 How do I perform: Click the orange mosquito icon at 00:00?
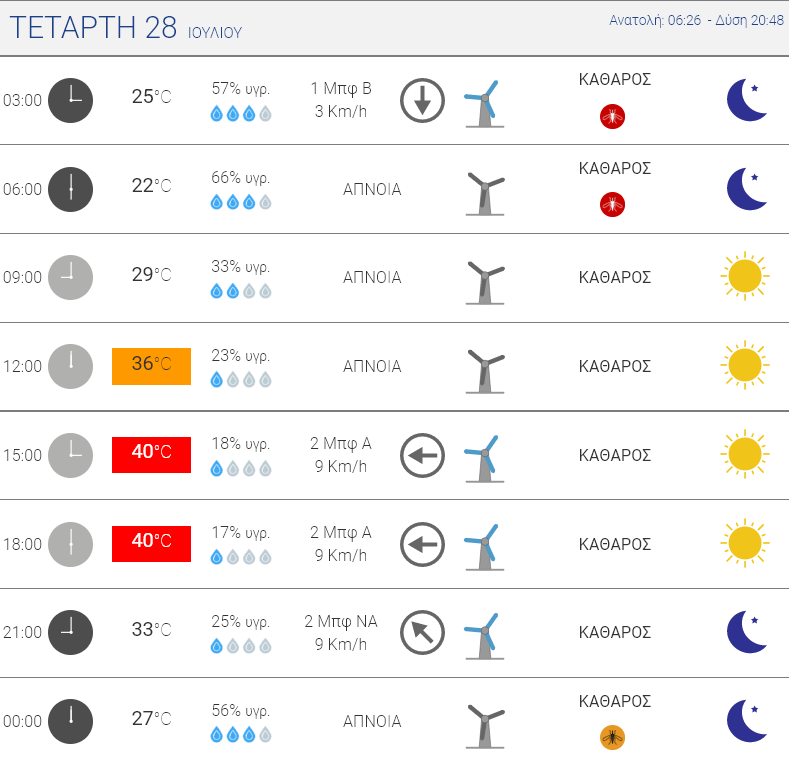(x=612, y=738)
